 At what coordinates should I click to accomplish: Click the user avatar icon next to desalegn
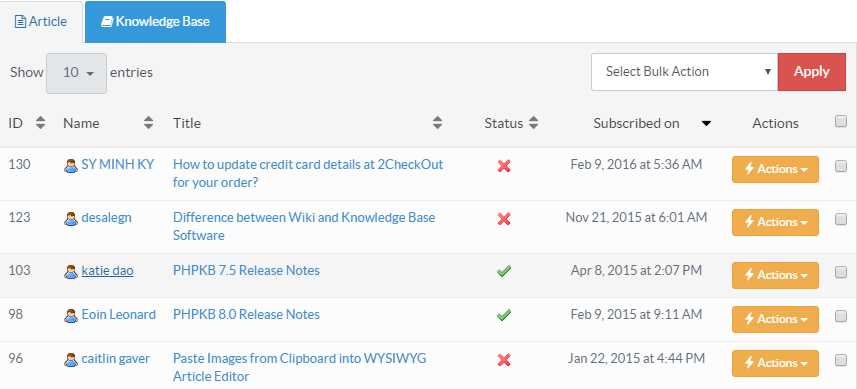pyautogui.click(x=71, y=219)
